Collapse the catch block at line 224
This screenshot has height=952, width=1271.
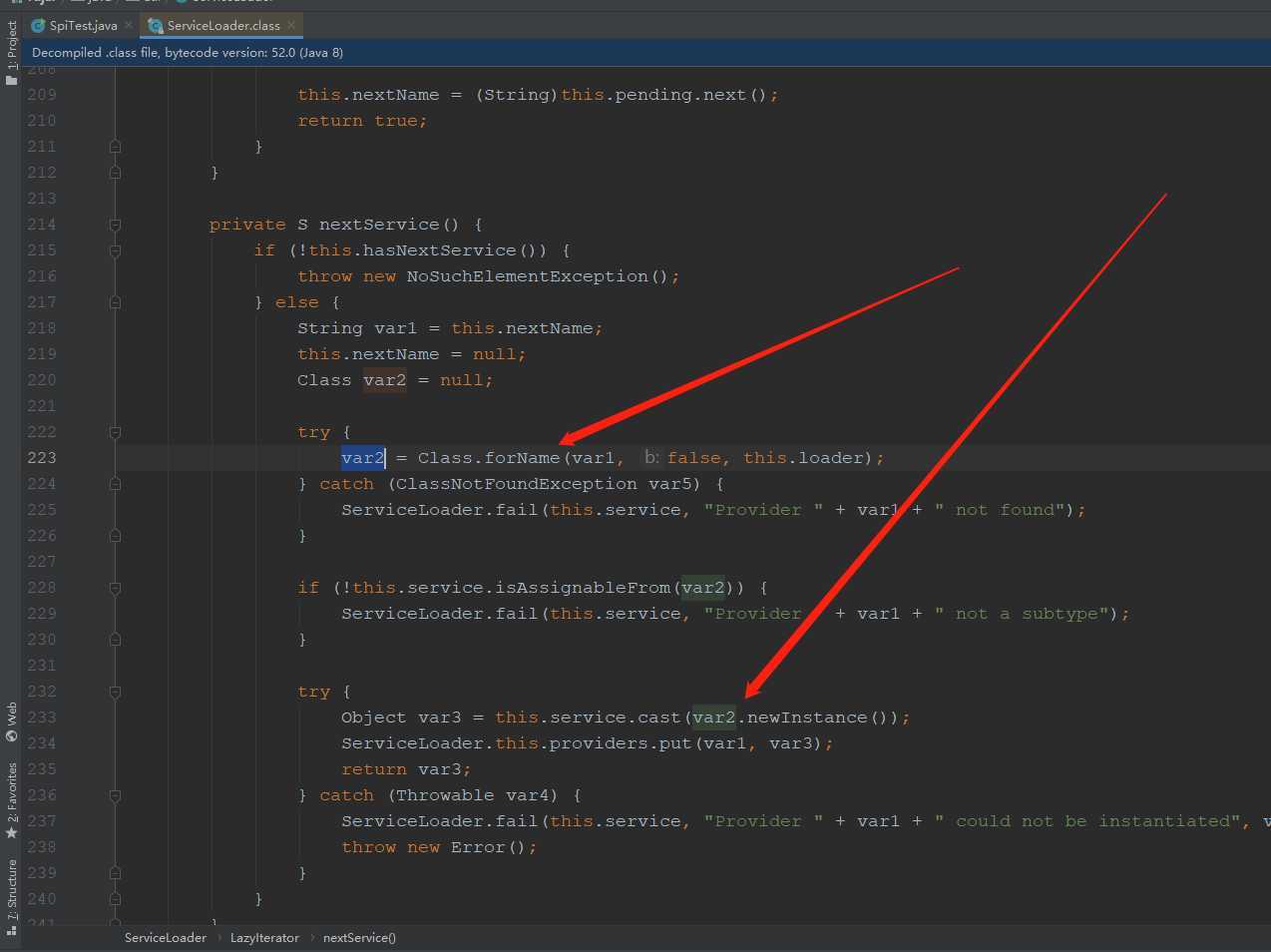(115, 484)
